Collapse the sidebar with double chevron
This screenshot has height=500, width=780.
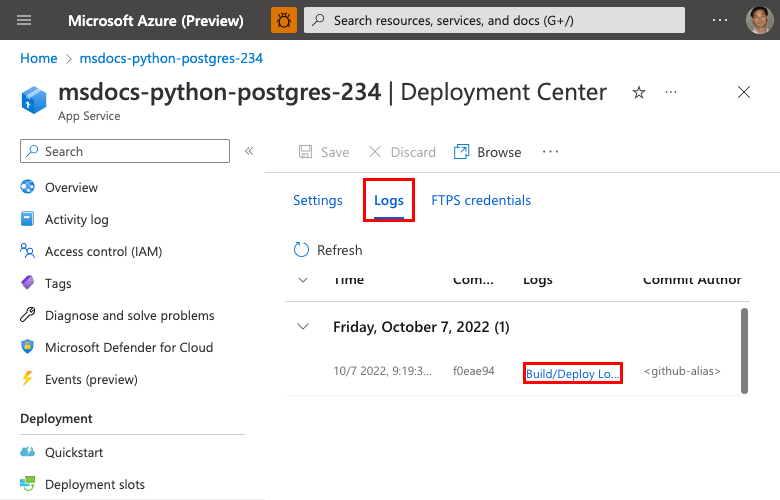click(x=249, y=151)
